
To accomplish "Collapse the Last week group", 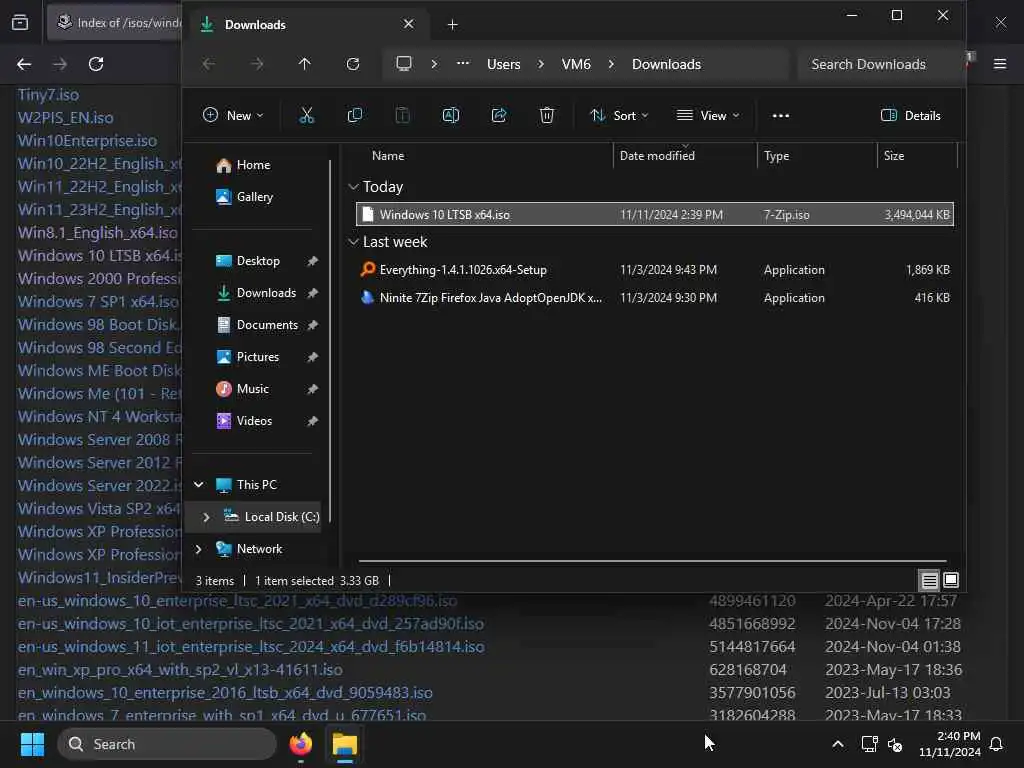I will click(353, 242).
